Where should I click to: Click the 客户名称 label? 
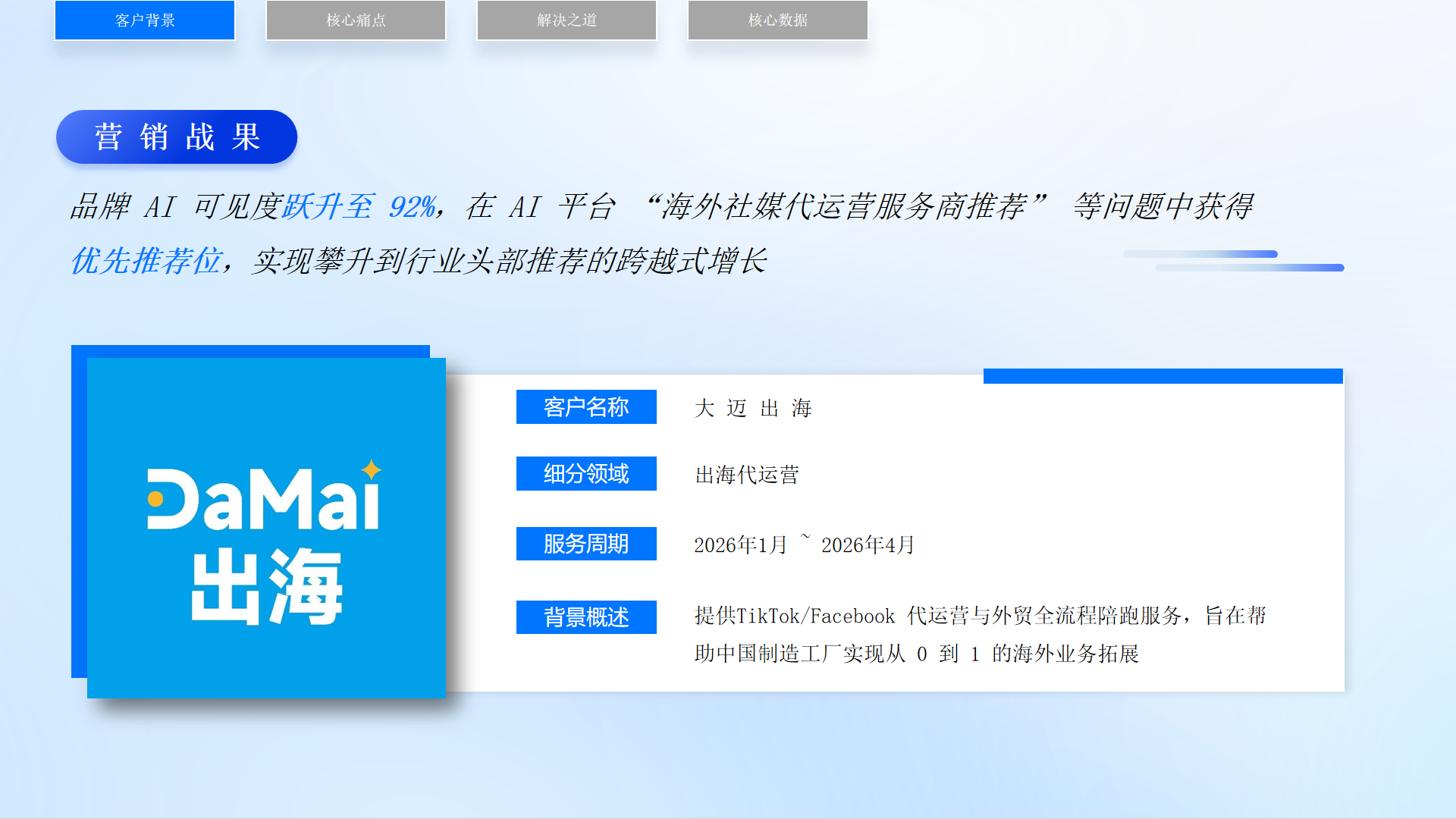(586, 407)
